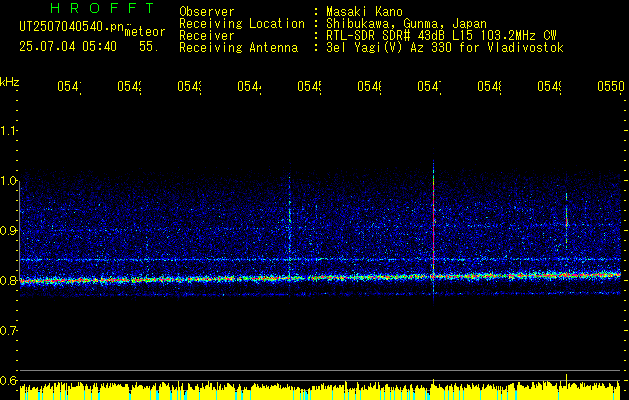Select the file name UT2507040540.pn
This screenshot has width=629, height=400.
(x=72, y=26)
